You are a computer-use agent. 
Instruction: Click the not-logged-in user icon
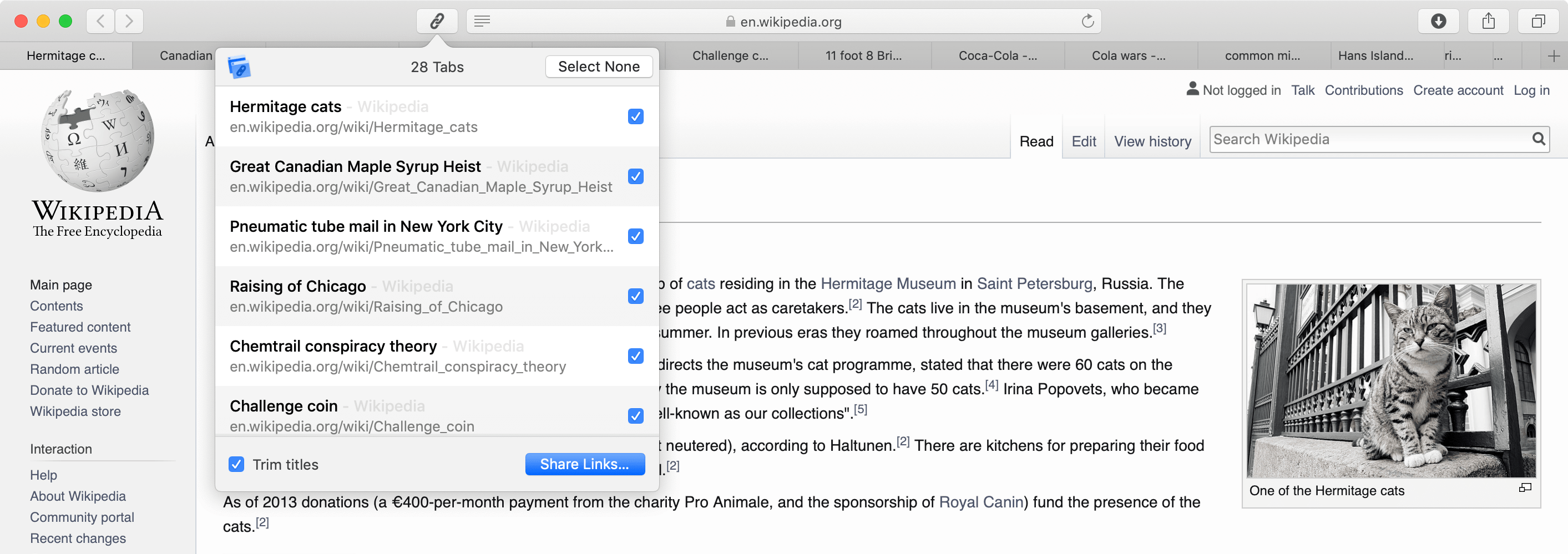tap(1192, 89)
